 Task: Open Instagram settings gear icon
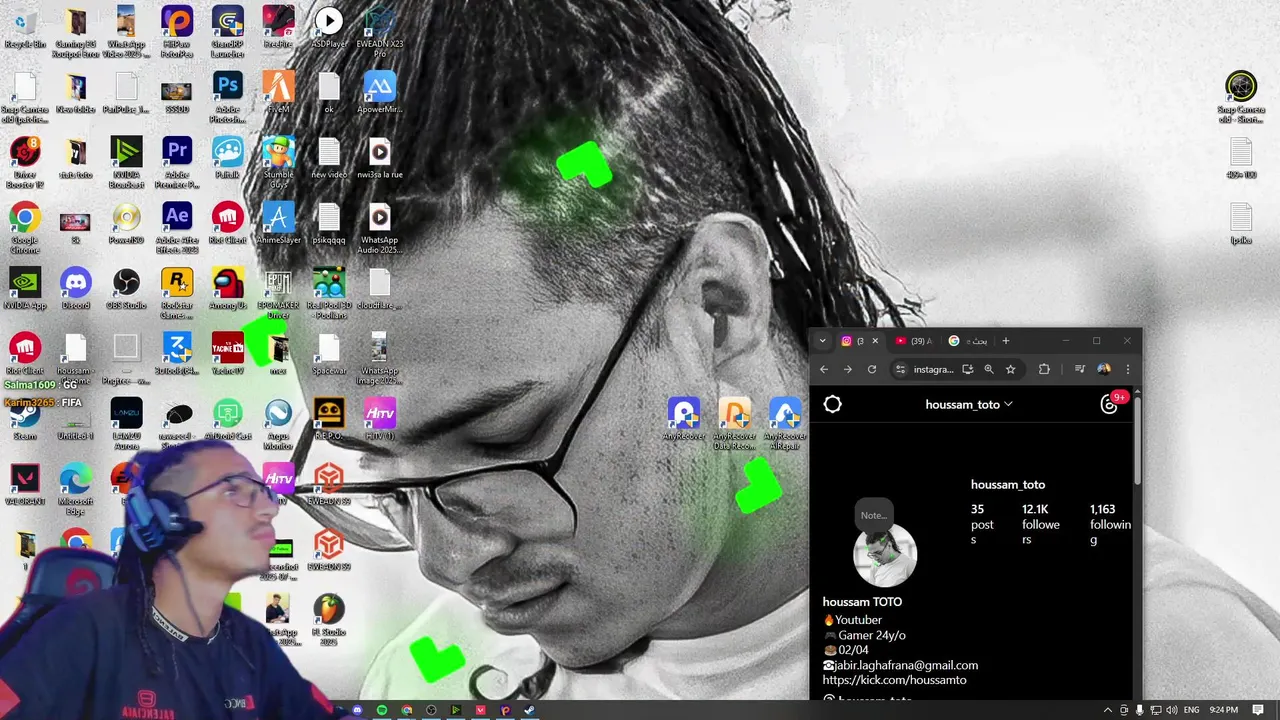832,404
